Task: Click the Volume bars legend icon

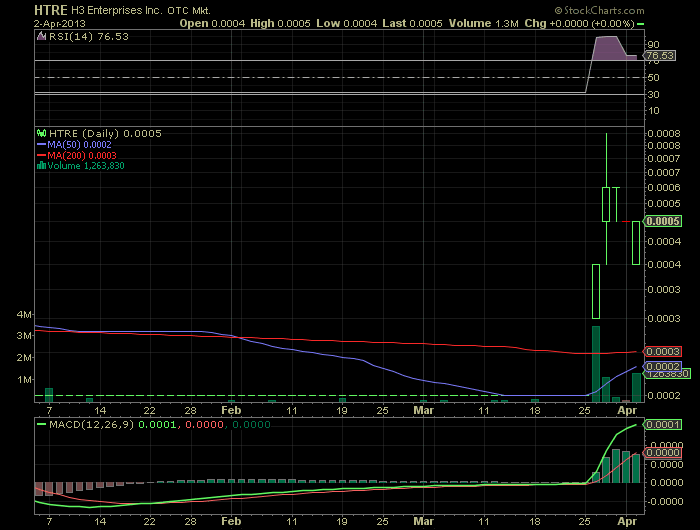Action: (x=42, y=166)
